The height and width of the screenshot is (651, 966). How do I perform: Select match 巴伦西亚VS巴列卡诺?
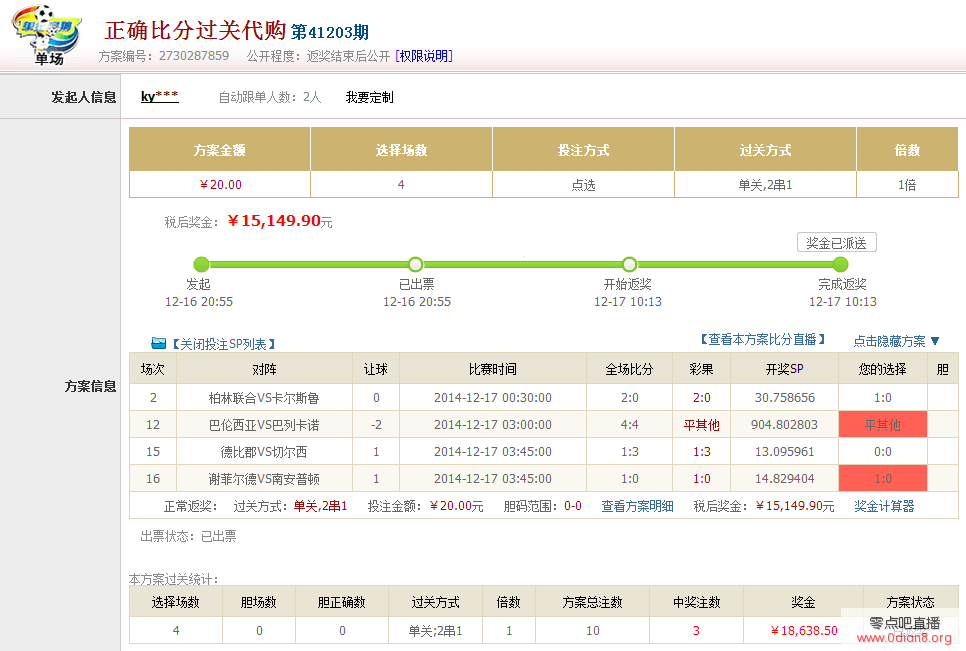(x=264, y=425)
